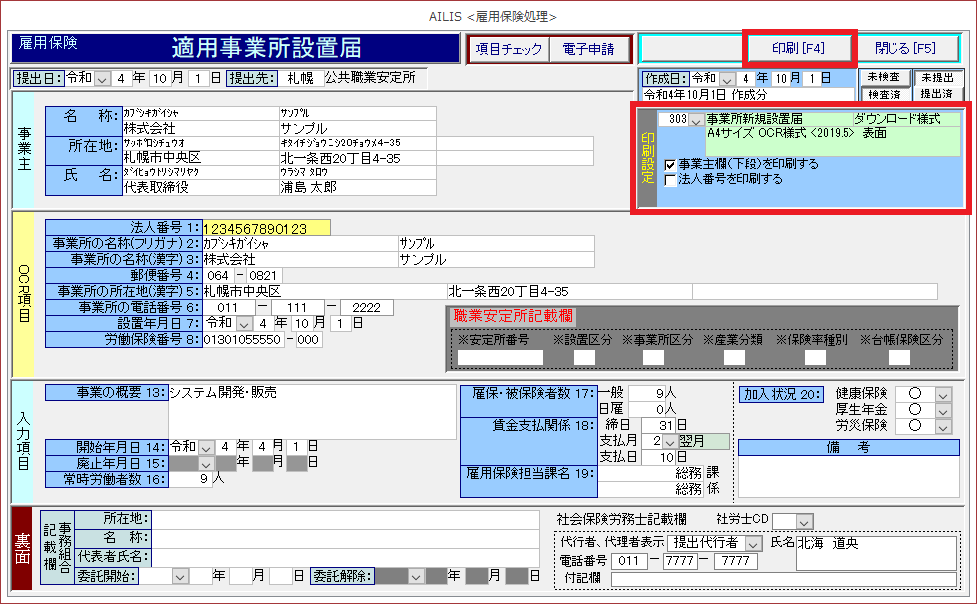Image resolution: width=977 pixels, height=604 pixels.
Task: Enable 法人番号を印刷する checkbox
Action: [671, 180]
